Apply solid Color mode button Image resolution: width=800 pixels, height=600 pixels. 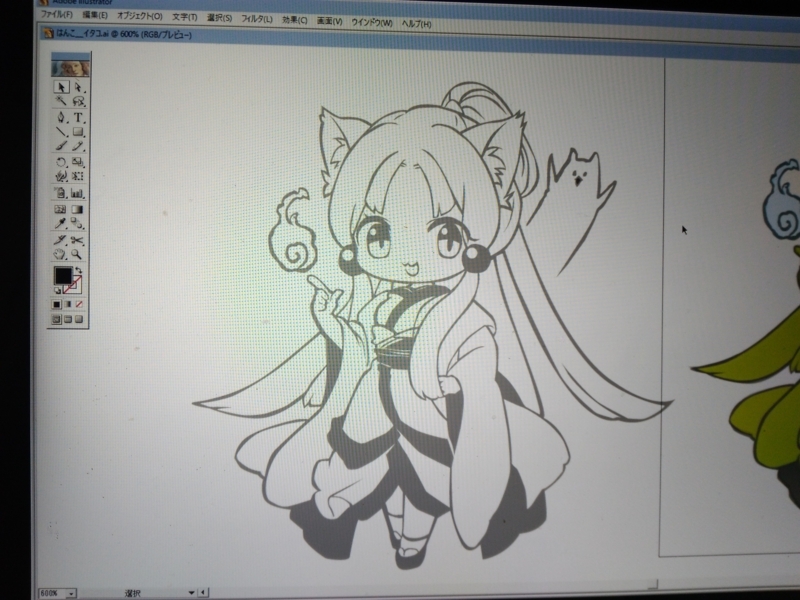pos(56,304)
